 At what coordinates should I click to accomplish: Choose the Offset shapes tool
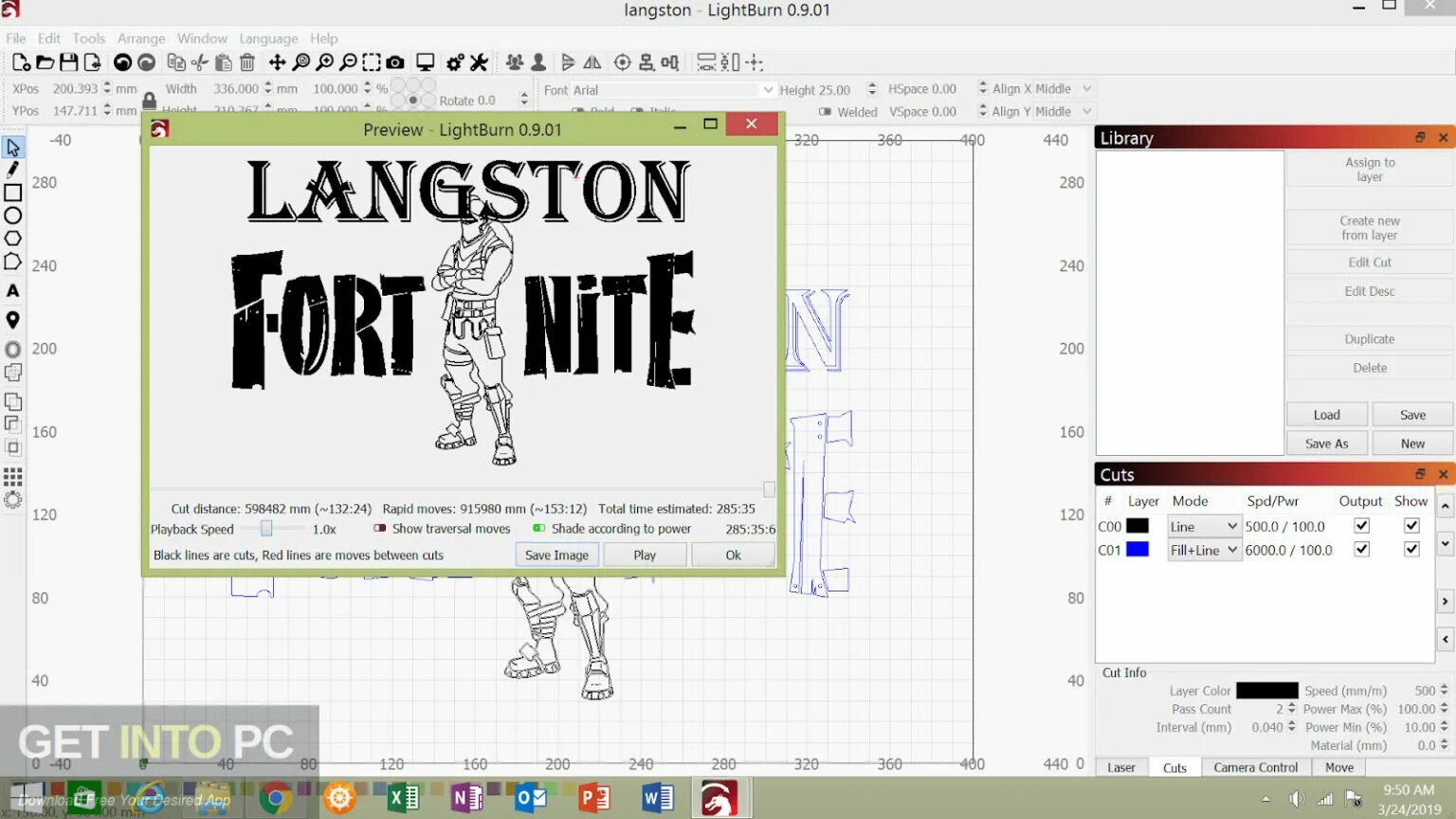(12, 350)
